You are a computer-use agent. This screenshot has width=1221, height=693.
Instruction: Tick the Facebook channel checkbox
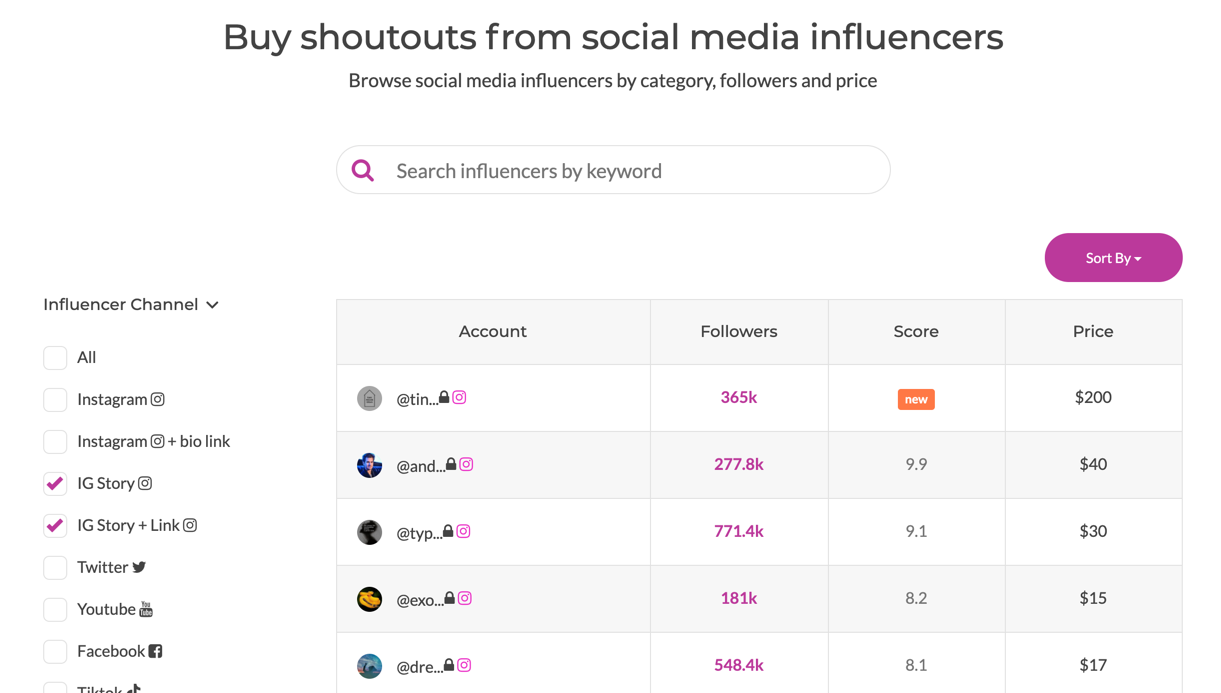55,651
